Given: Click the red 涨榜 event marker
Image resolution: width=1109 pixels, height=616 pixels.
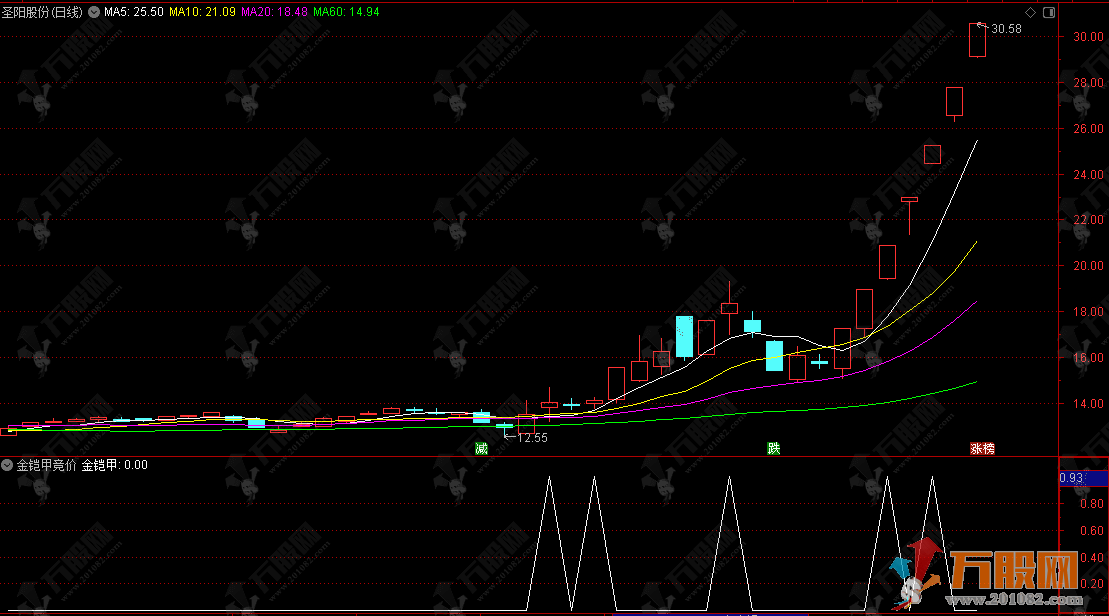Looking at the screenshot, I should click(982, 448).
